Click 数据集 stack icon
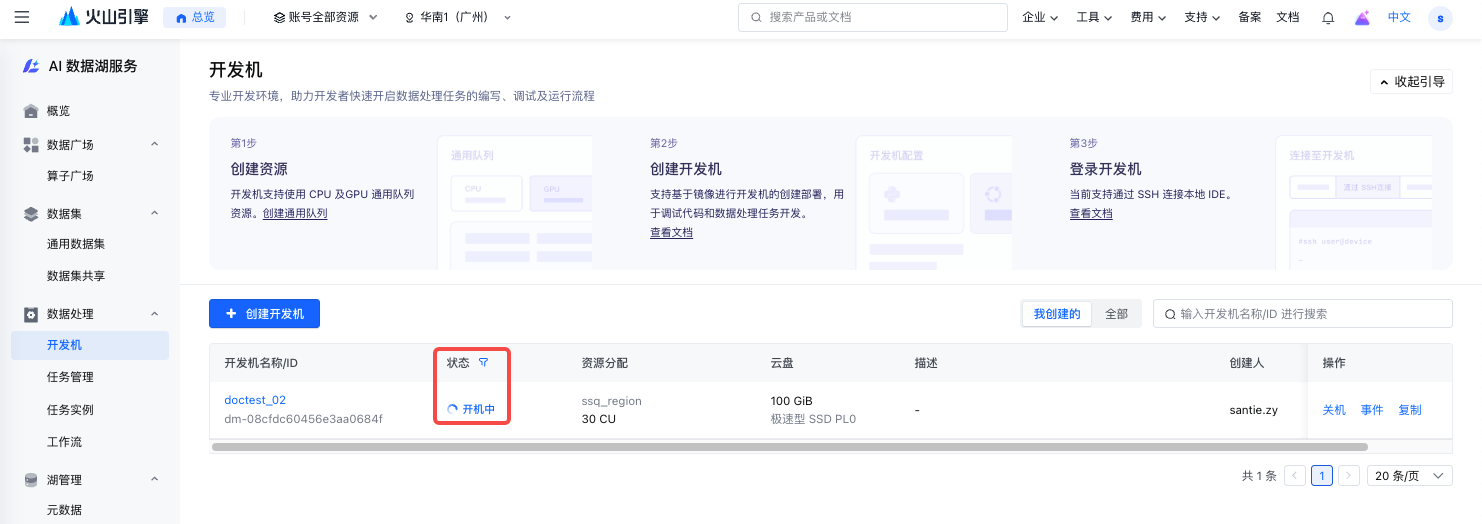The height and width of the screenshot is (524, 1482). tap(31, 213)
